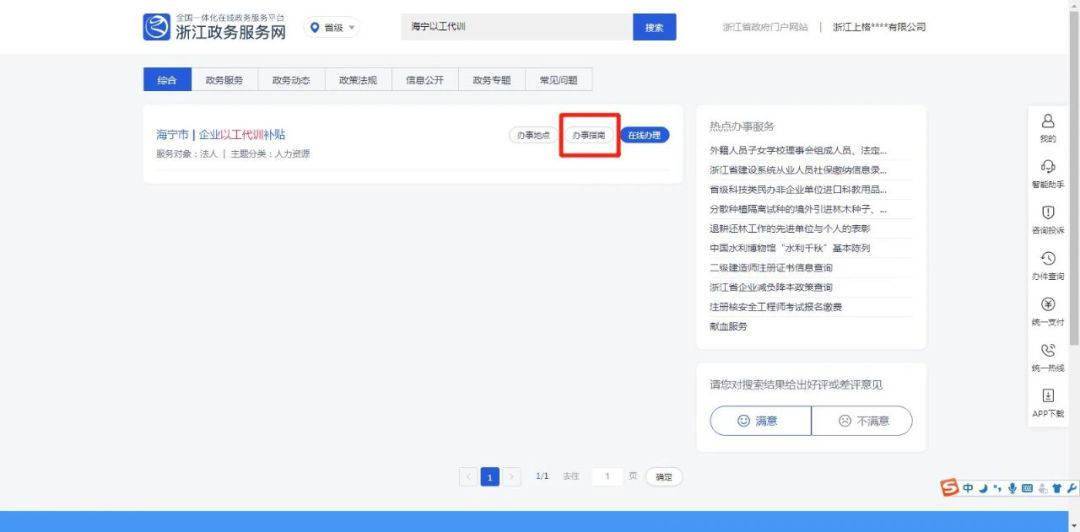
Task: Open the 外籍人员子女学校理事会组成人员 hot service link
Action: (x=798, y=150)
